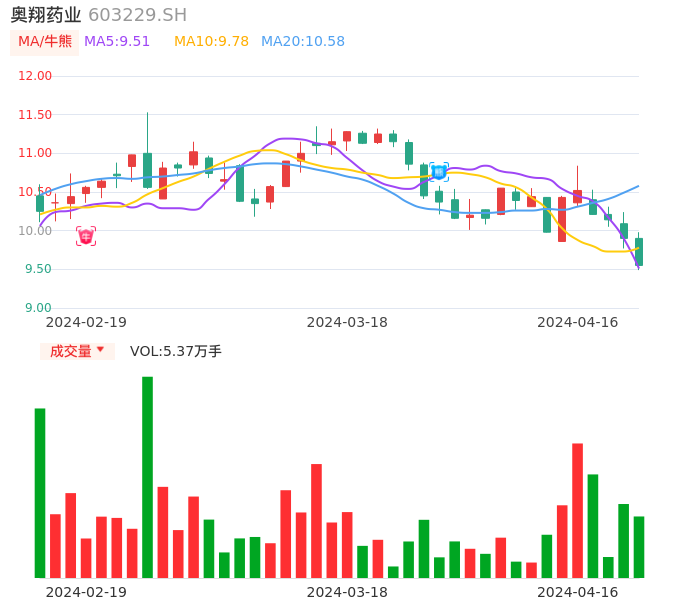Click the tallest red volume bar near April

click(x=577, y=510)
